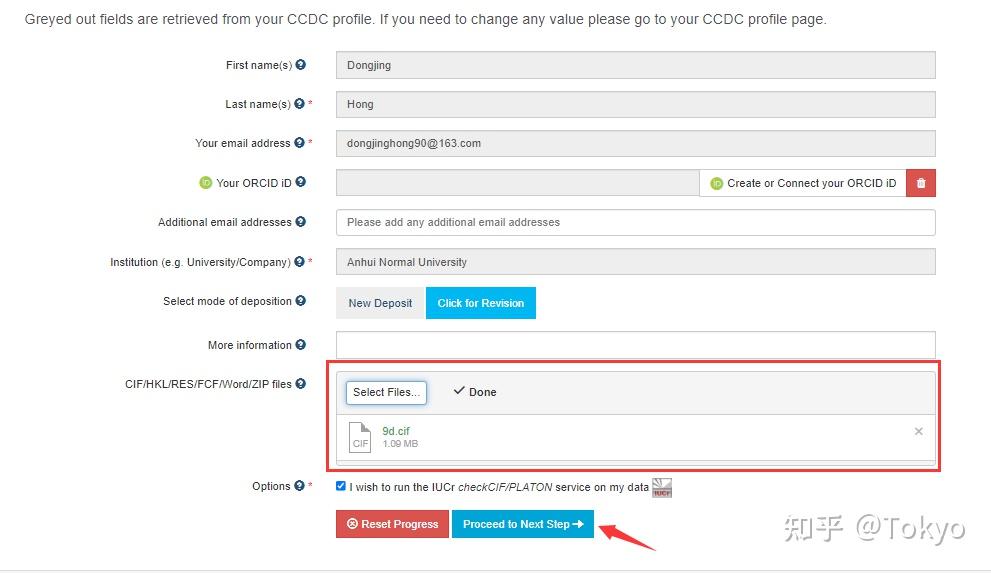Screen dimensions: 991x573
Task: Click Create or Connect your ORCID iD
Action: point(803,183)
